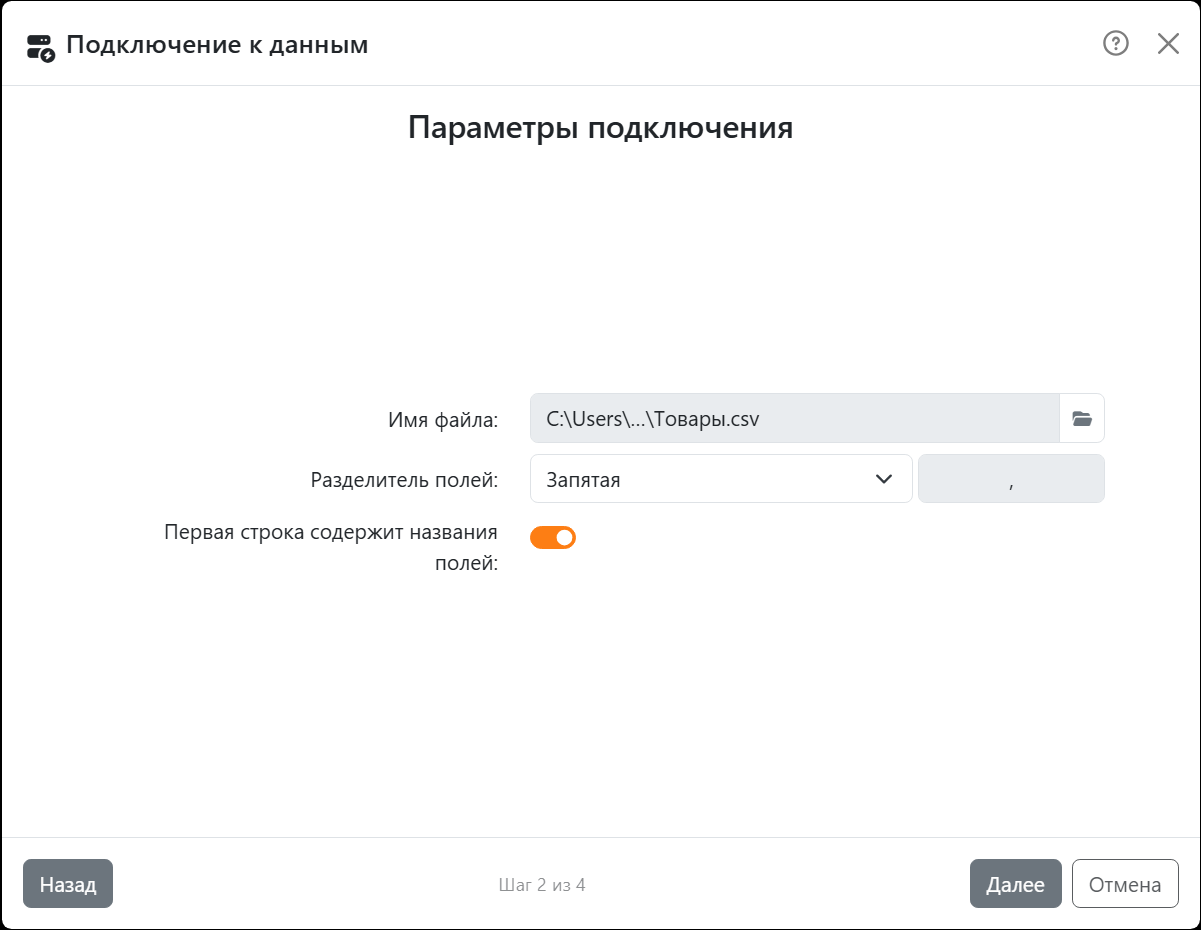The image size is (1201, 930).
Task: Click the file name path field
Action: click(x=795, y=418)
